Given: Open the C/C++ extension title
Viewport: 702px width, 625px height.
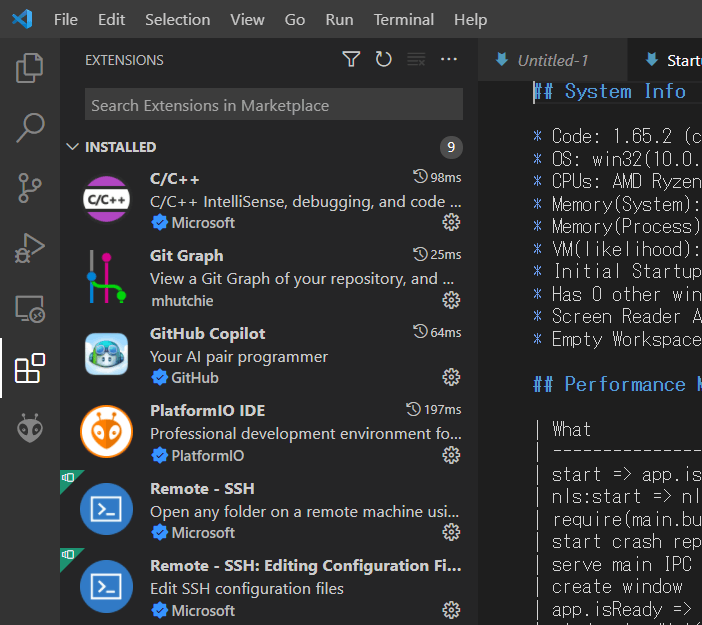Looking at the screenshot, I should click(x=175, y=179).
